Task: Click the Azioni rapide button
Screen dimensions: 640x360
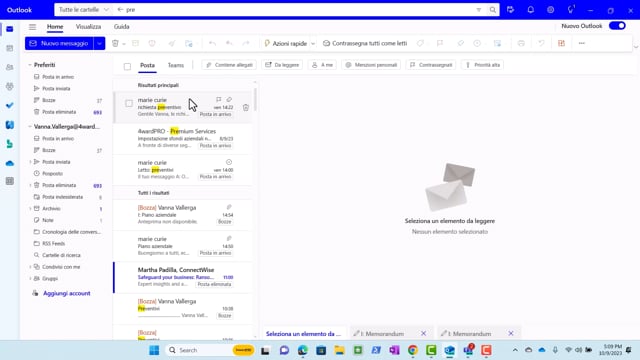Action: [286, 43]
